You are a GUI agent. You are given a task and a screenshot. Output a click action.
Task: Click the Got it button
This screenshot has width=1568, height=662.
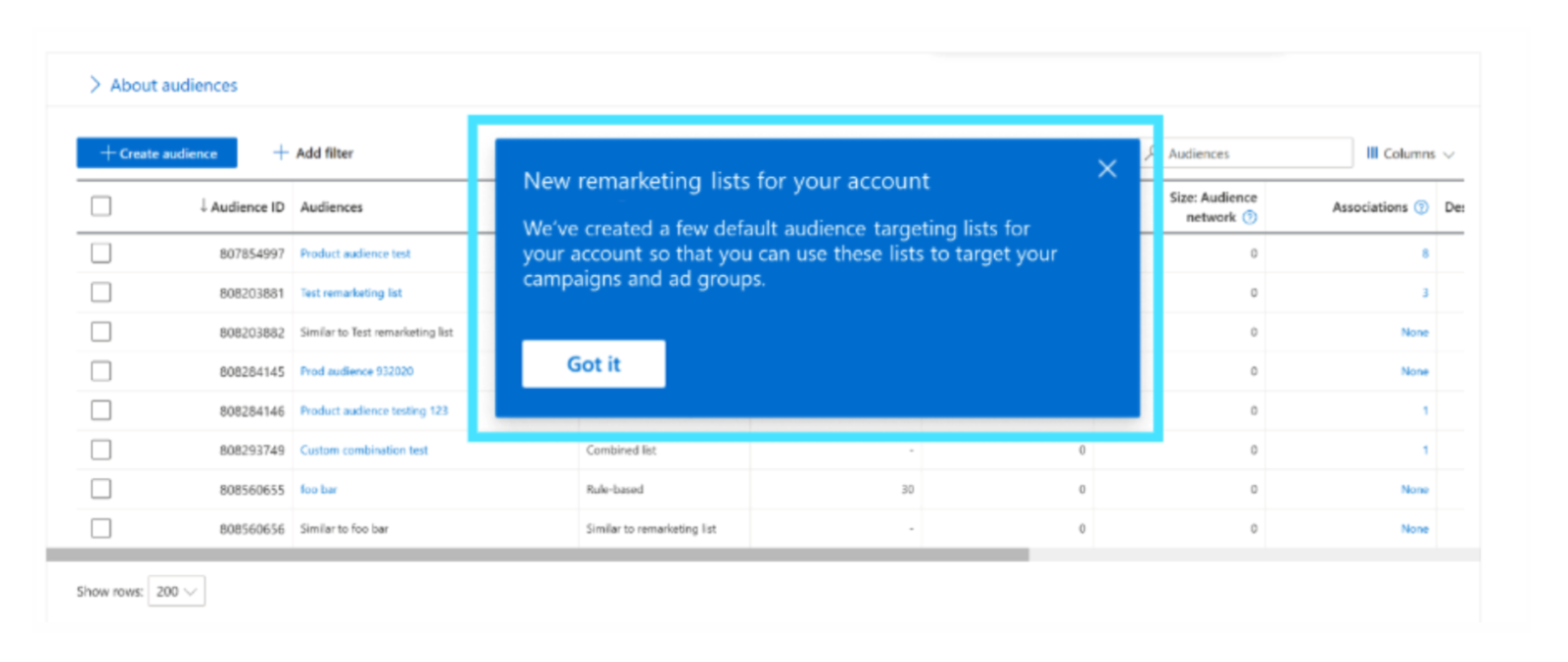pos(593,364)
